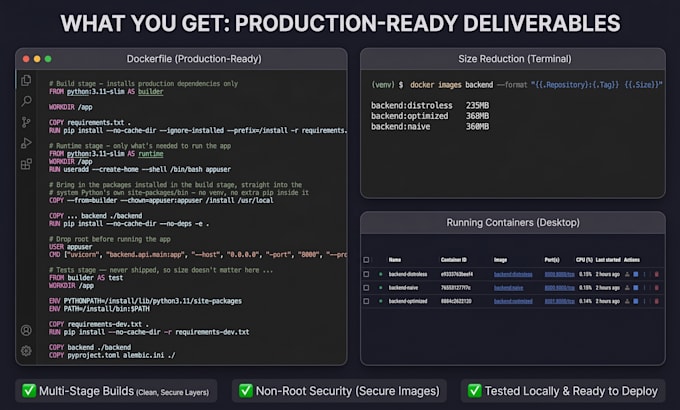The height and width of the screenshot is (410, 680).
Task: Click the 'FROM python:3.11-slim AS builder' line
Action: pos(106,92)
